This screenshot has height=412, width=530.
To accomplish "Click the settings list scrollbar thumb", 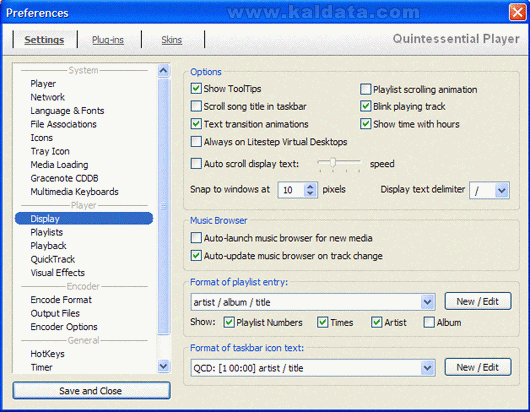I will click(164, 206).
